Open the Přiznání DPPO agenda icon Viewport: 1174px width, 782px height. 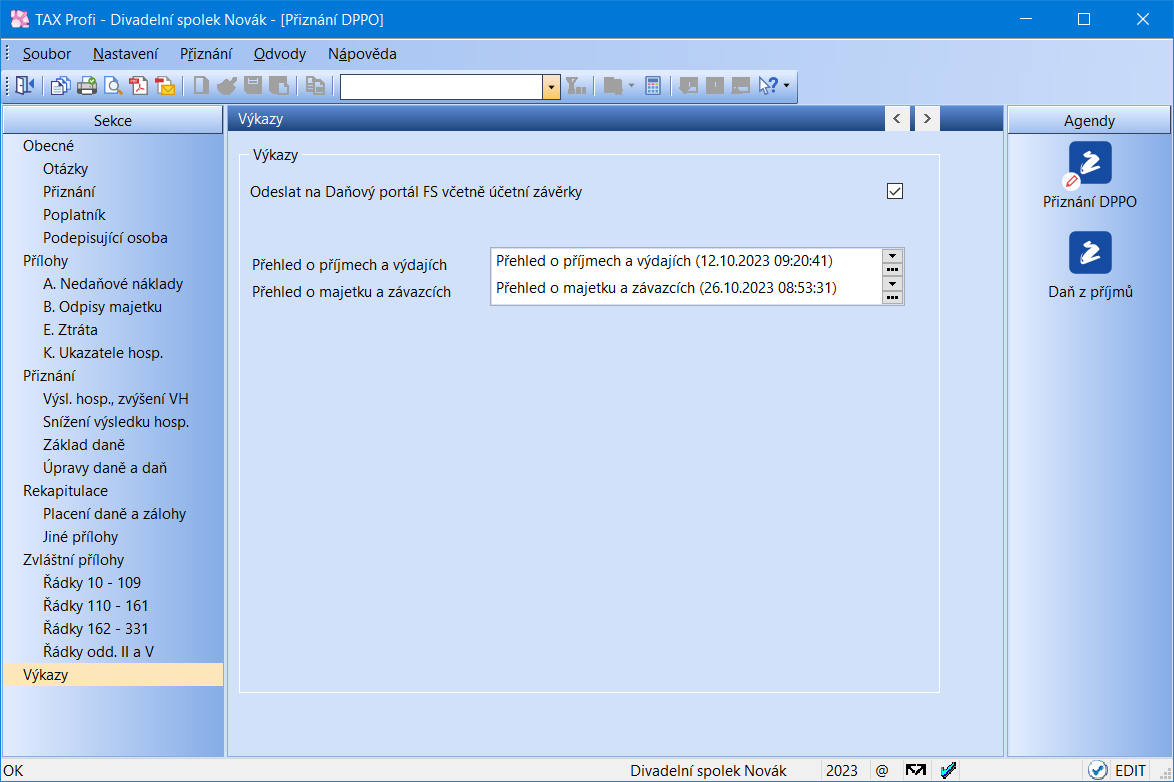coord(1090,163)
